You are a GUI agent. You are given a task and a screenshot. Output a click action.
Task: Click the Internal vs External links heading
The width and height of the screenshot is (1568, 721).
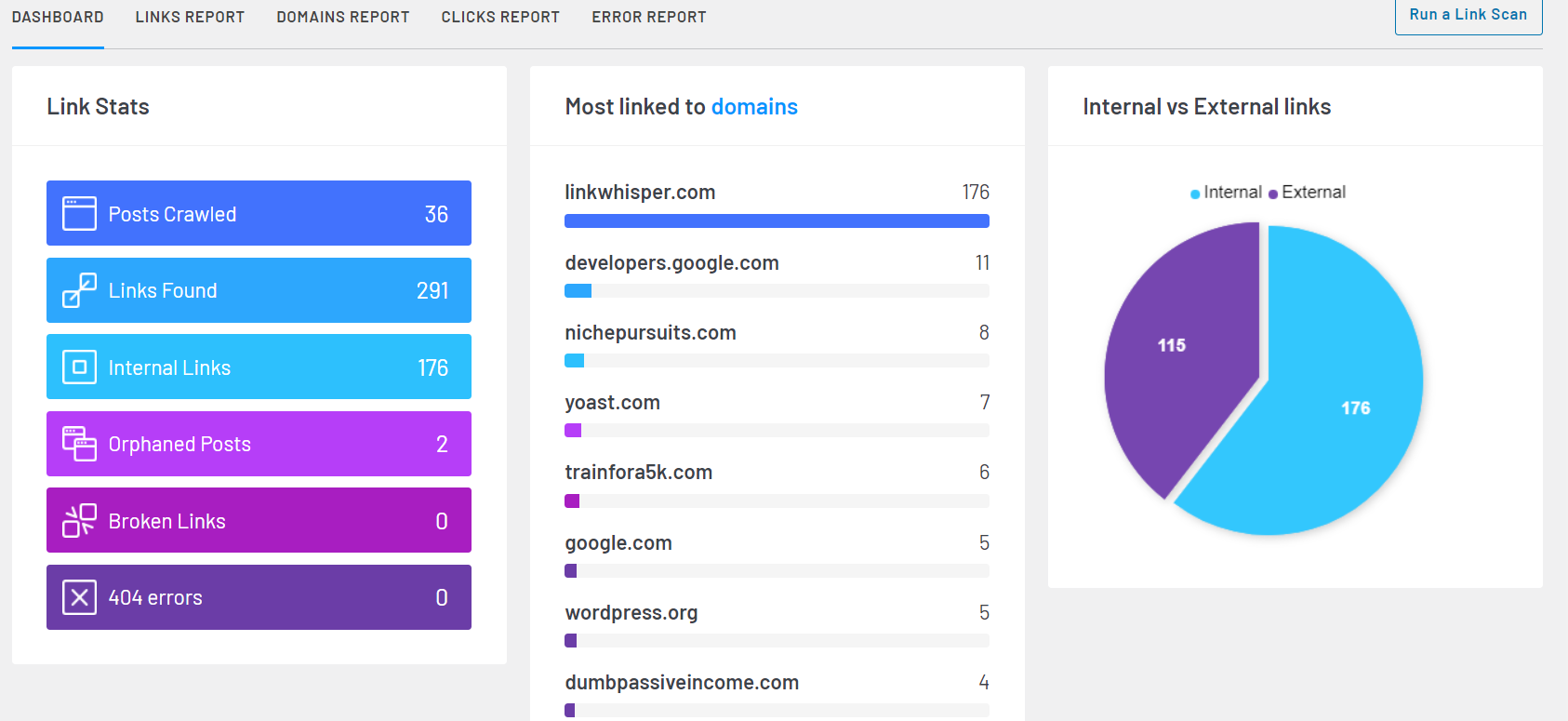point(1206,107)
